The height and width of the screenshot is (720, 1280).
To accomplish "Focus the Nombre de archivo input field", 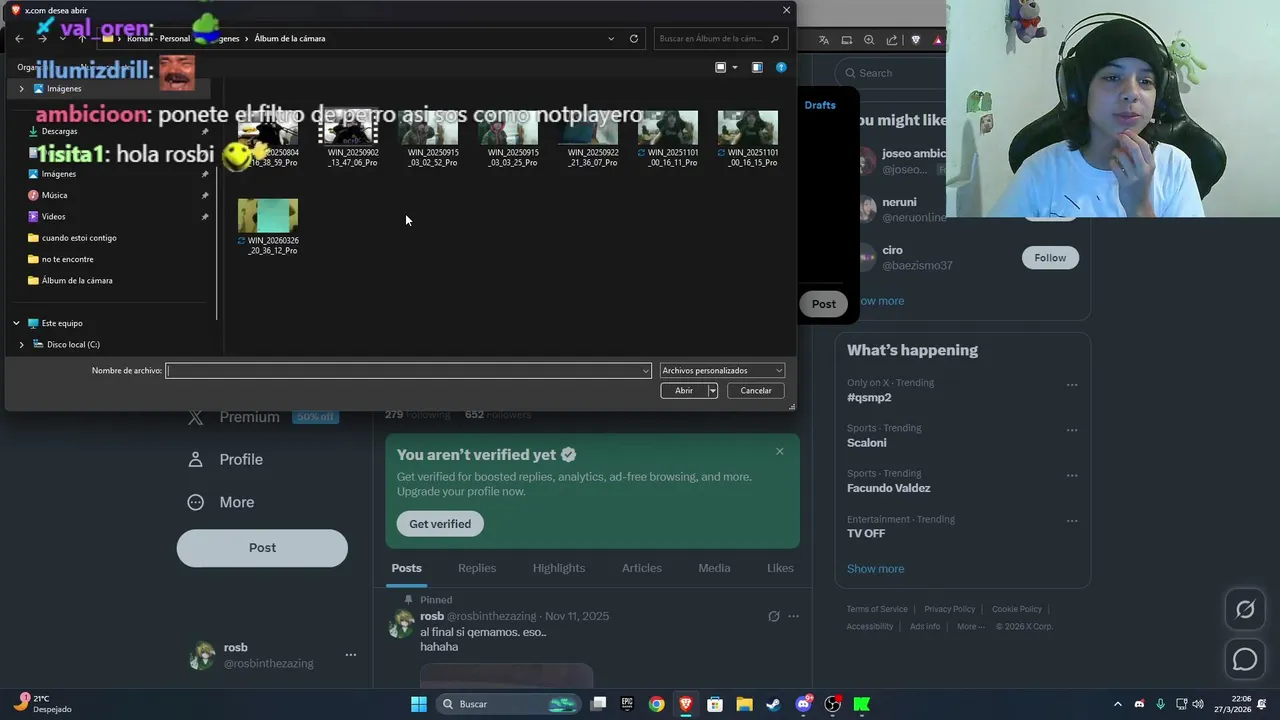I will [x=403, y=371].
